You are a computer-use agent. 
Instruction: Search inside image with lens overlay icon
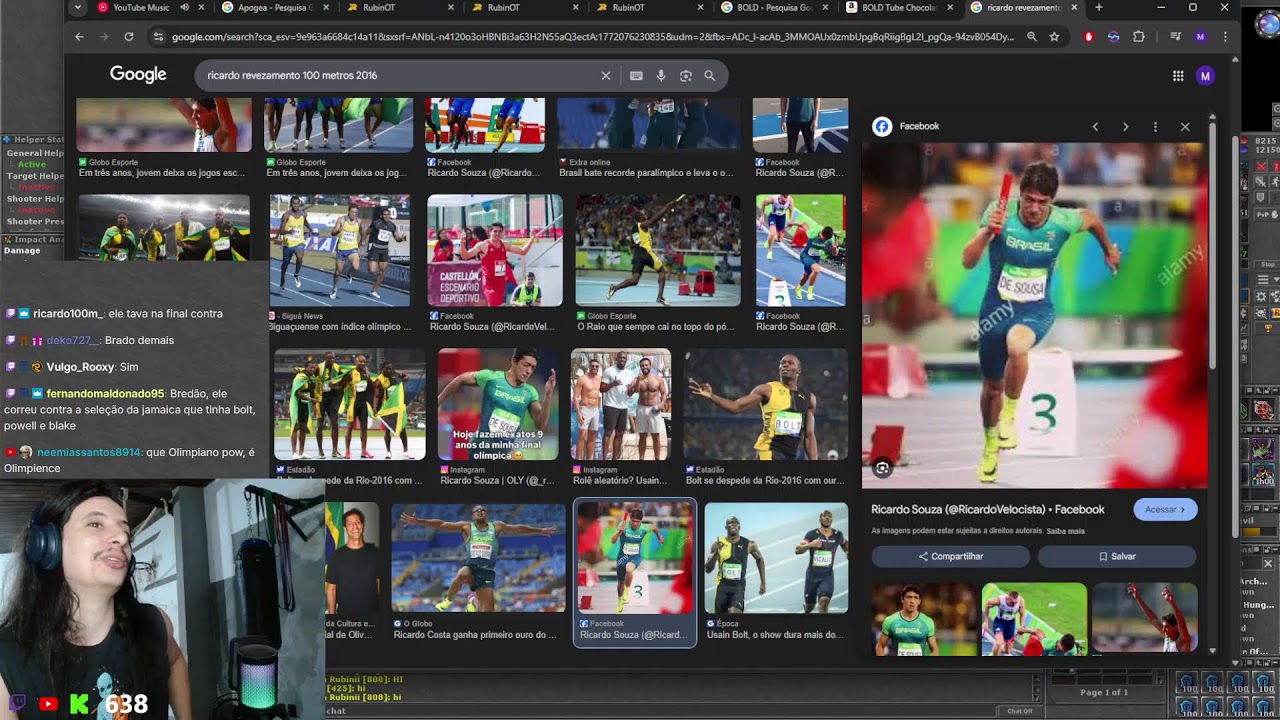882,468
